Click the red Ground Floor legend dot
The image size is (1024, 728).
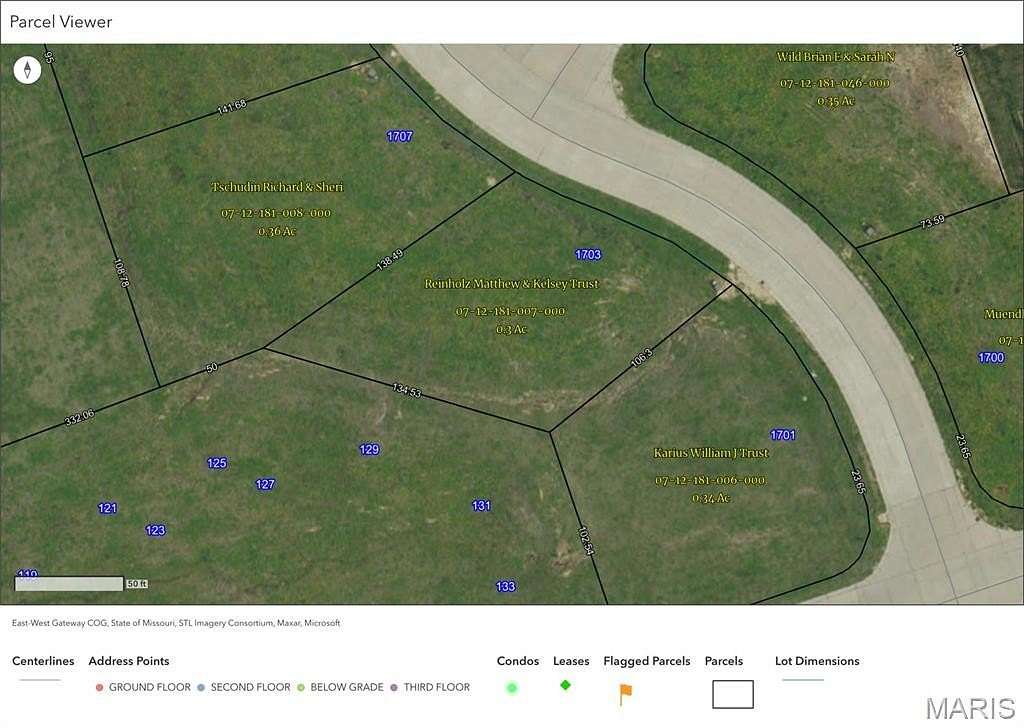(x=98, y=687)
